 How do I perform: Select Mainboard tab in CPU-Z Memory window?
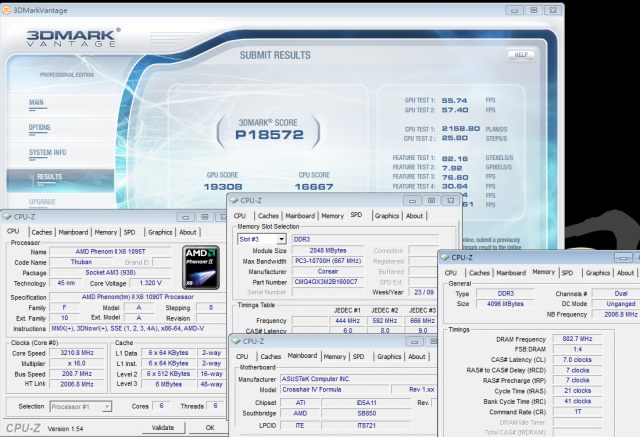pyautogui.click(x=511, y=273)
